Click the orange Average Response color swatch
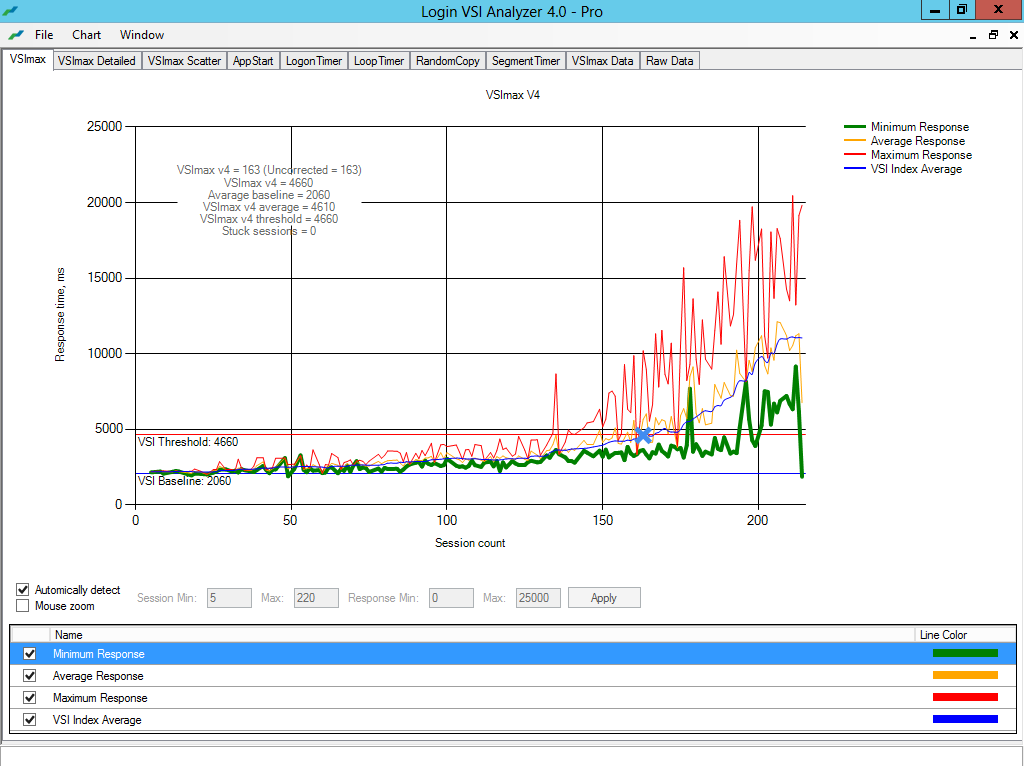Screen dimensions: 1024x766 point(965,675)
